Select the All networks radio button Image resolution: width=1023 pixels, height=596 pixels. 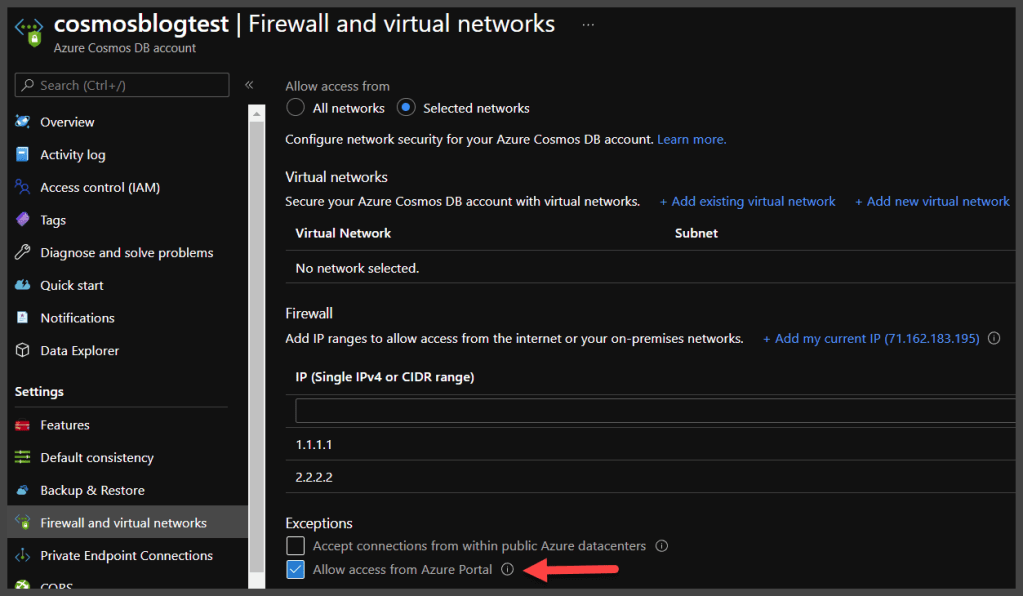pyautogui.click(x=295, y=108)
